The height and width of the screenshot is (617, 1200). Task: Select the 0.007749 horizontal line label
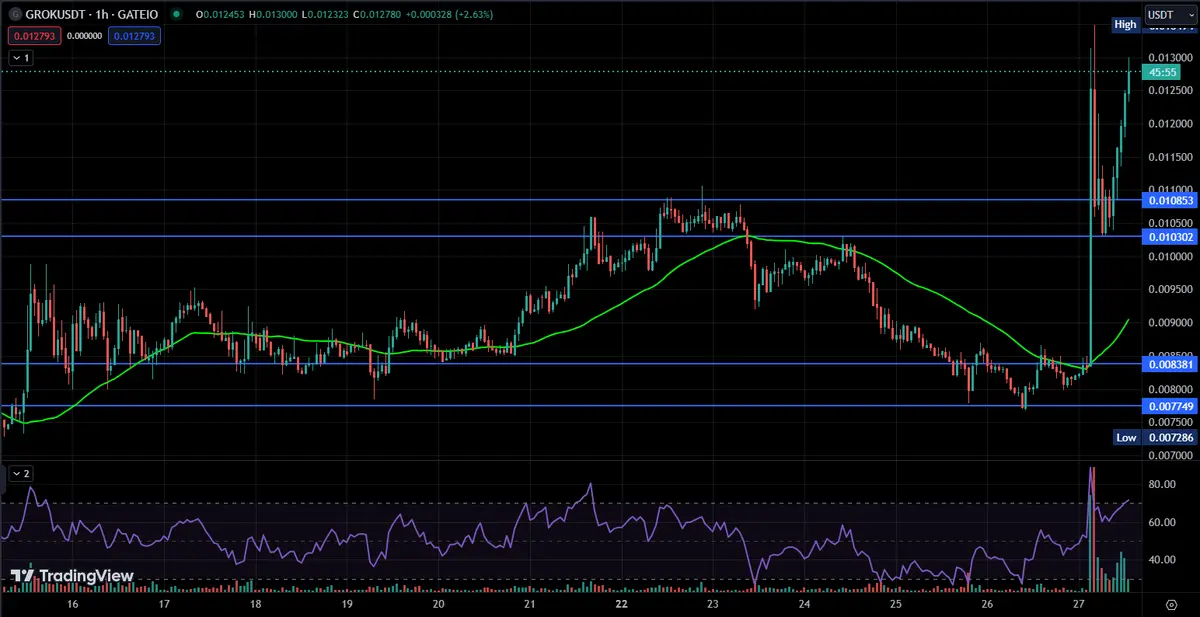(1171, 406)
